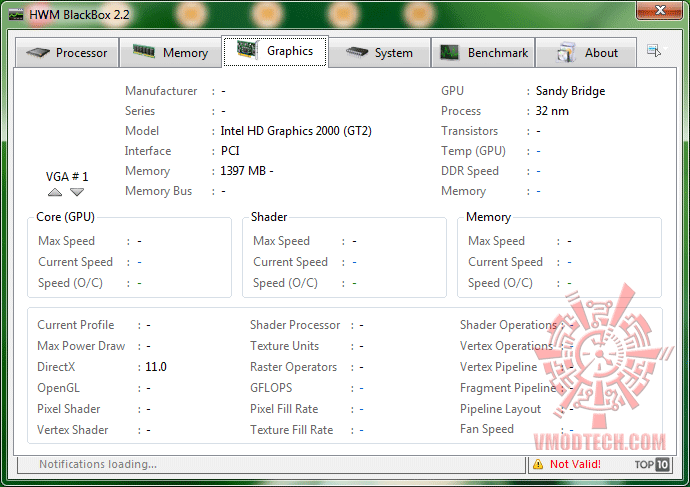Click the Intel HD Graphics 2000 (GT2) model value

(296, 131)
